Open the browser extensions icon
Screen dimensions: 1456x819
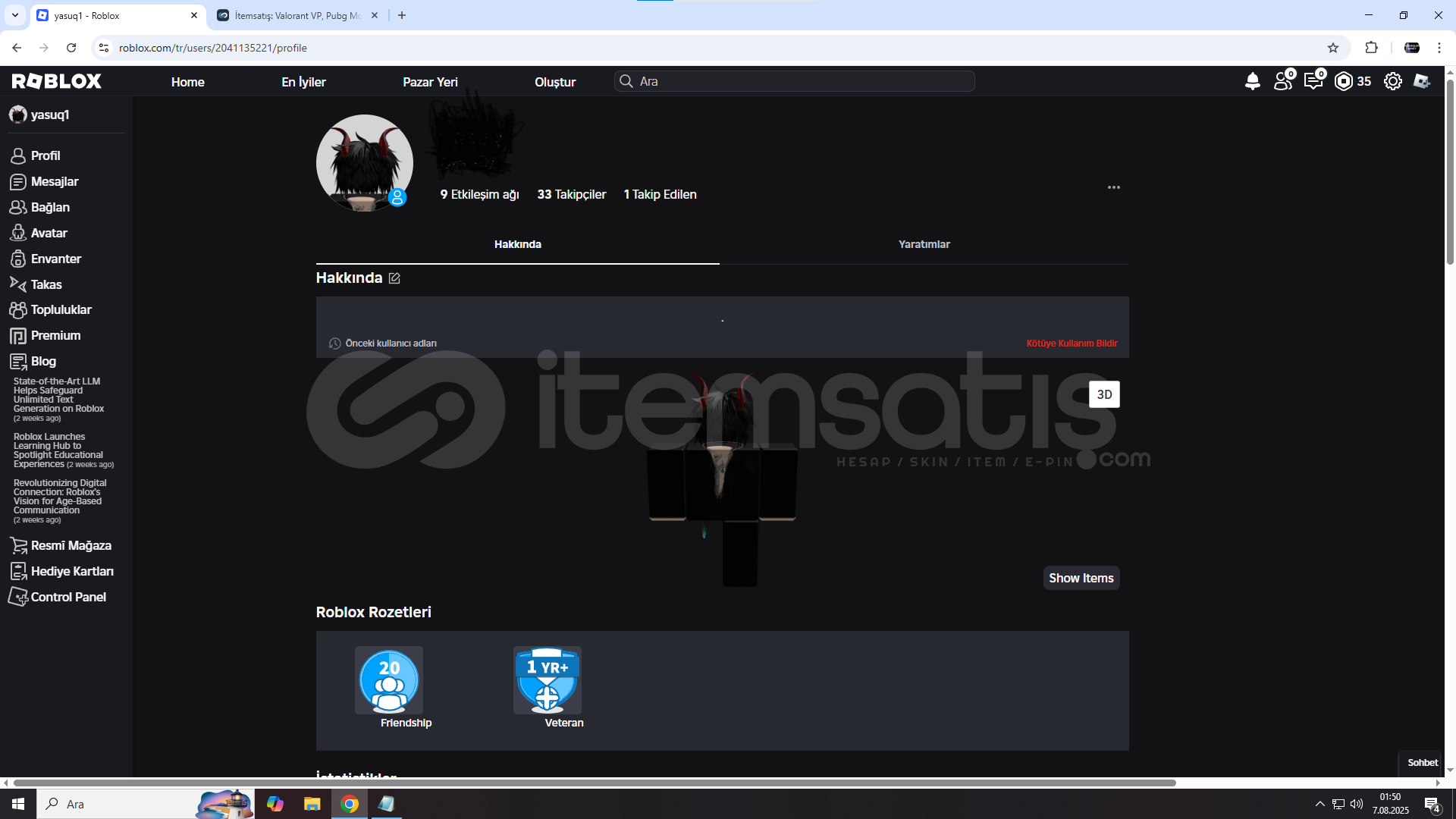(x=1371, y=48)
